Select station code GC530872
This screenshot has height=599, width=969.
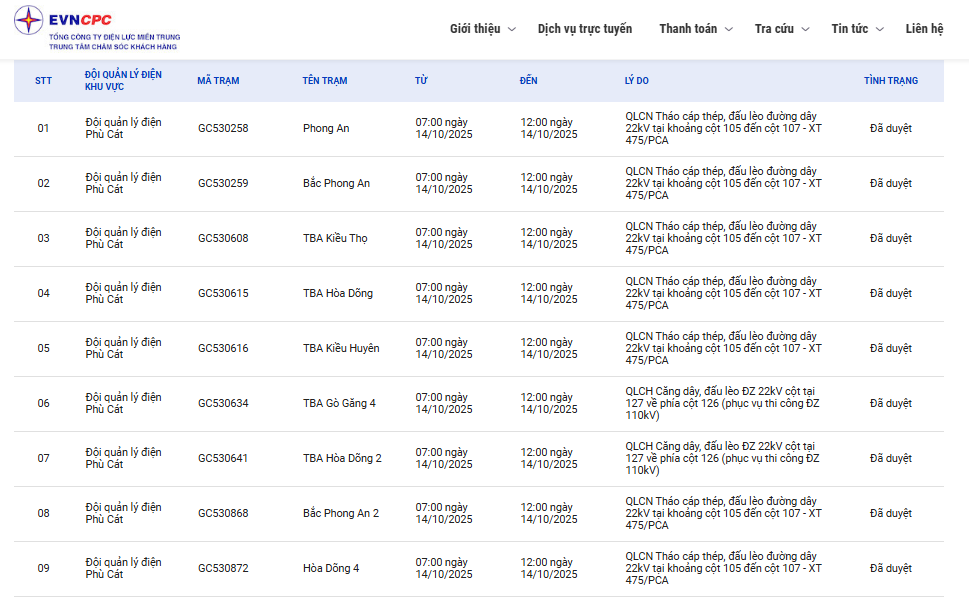point(223,568)
